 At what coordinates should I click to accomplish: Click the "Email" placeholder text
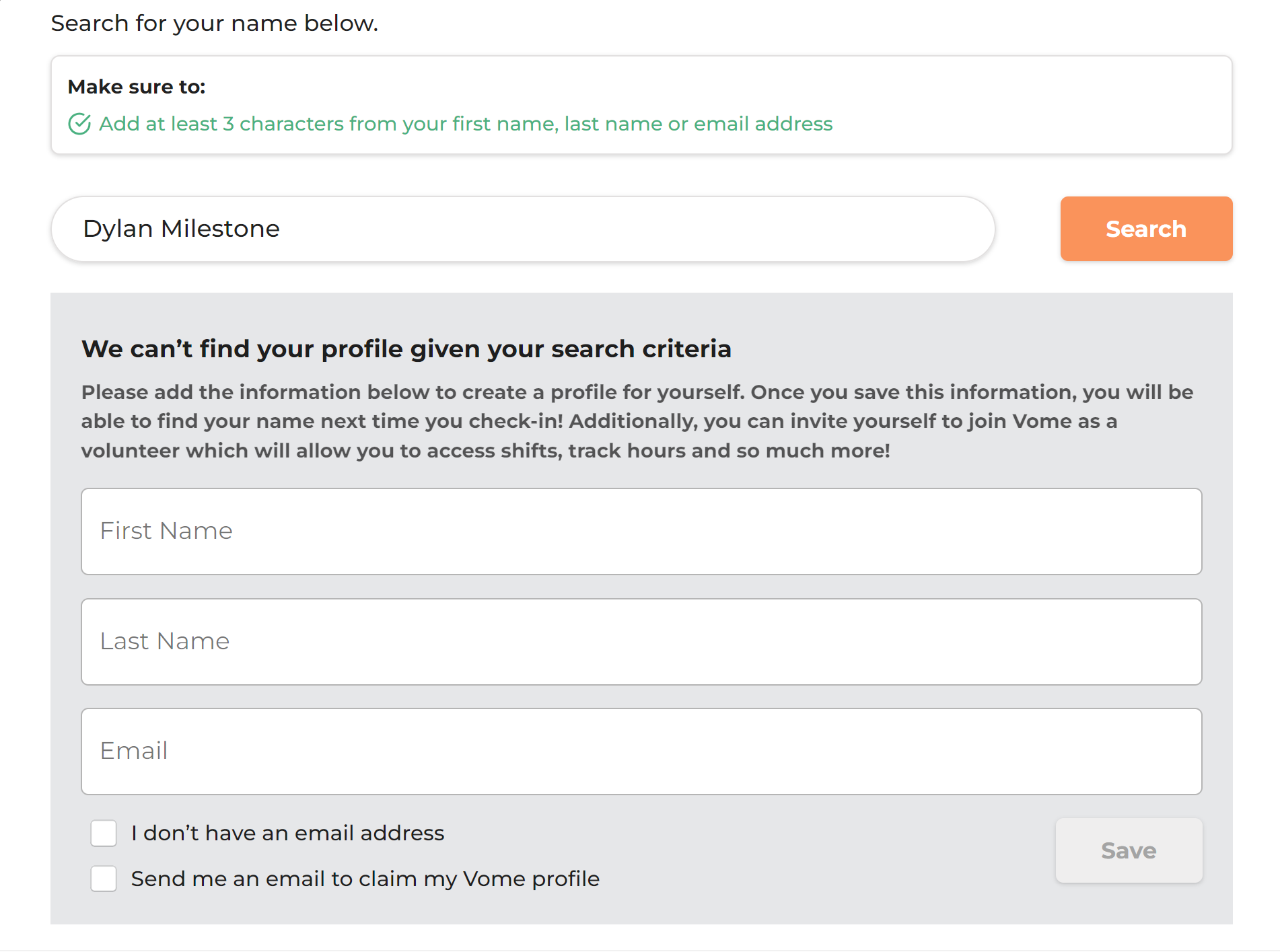click(x=134, y=751)
